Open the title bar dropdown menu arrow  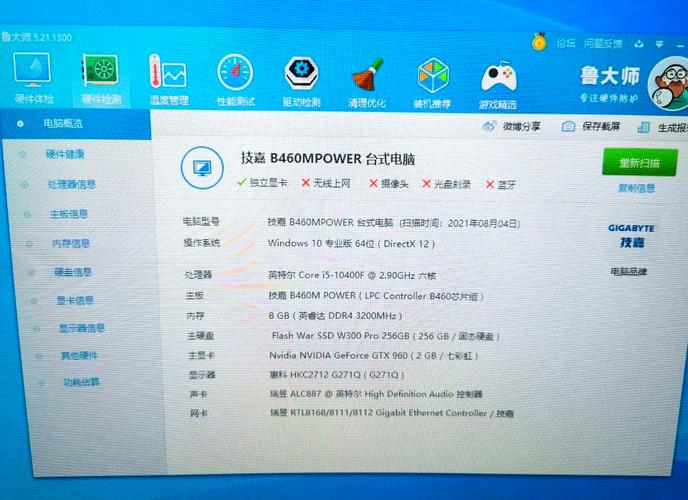[659, 44]
